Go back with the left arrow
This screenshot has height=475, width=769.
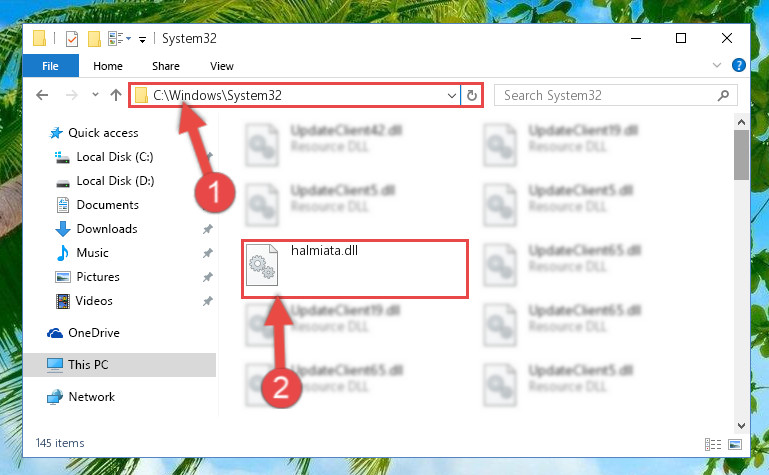[42, 95]
